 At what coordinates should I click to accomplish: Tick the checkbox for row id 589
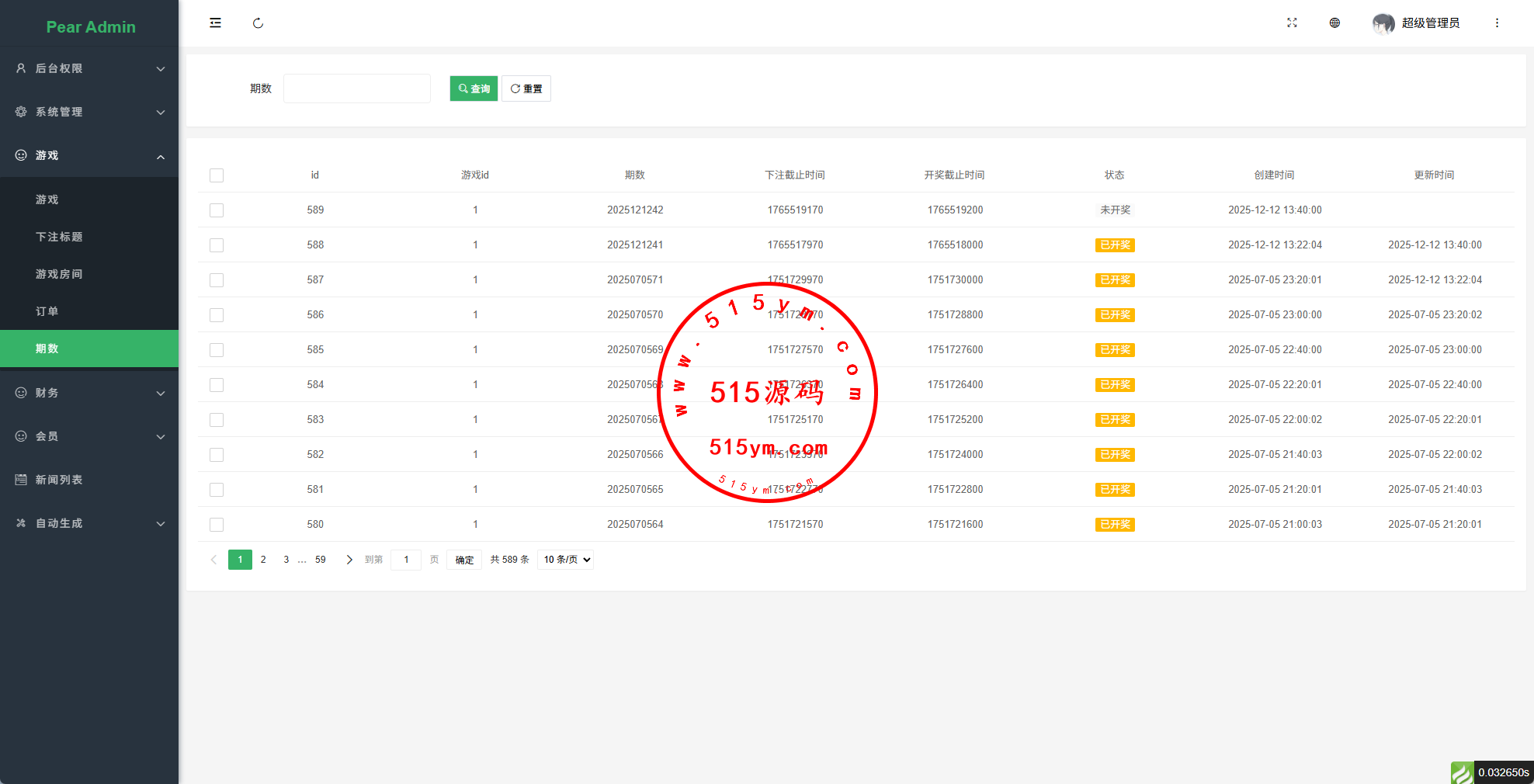[217, 210]
